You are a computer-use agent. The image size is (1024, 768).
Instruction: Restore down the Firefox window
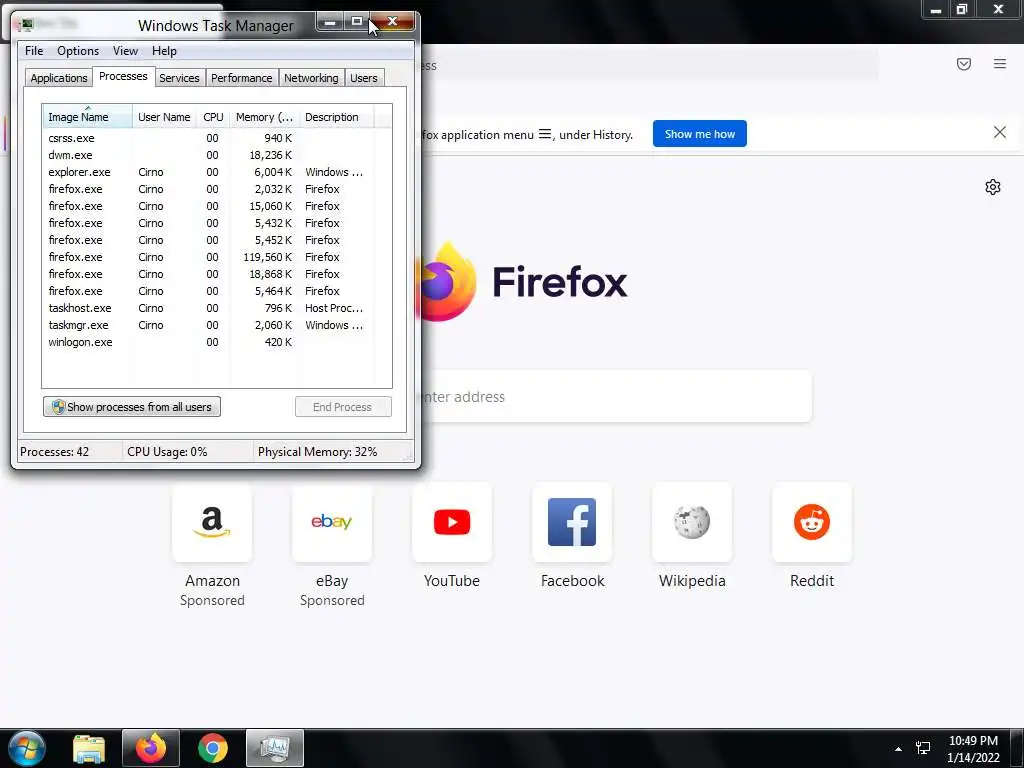(962, 9)
